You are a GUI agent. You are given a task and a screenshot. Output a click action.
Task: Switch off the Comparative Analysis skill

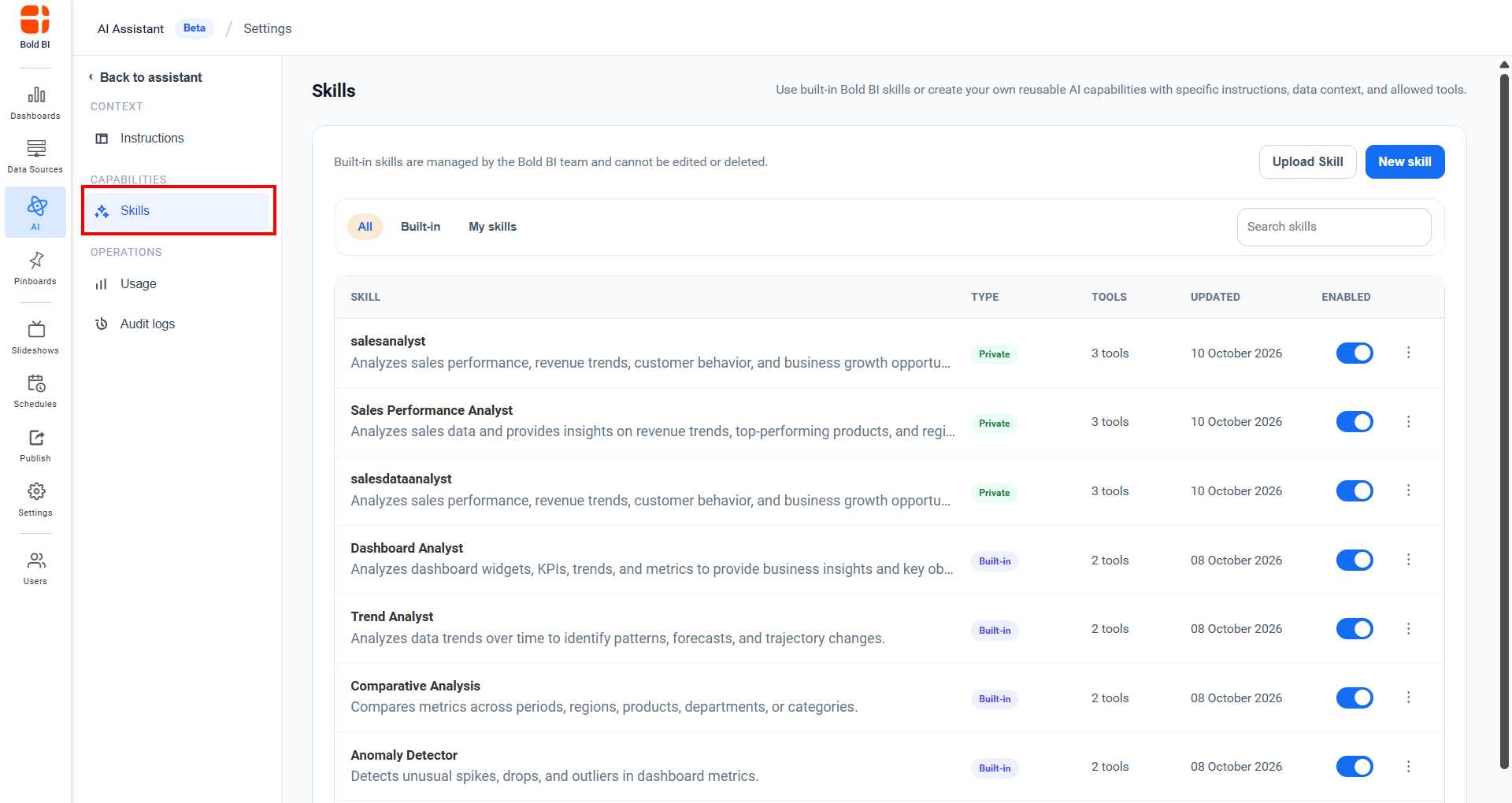click(x=1354, y=698)
